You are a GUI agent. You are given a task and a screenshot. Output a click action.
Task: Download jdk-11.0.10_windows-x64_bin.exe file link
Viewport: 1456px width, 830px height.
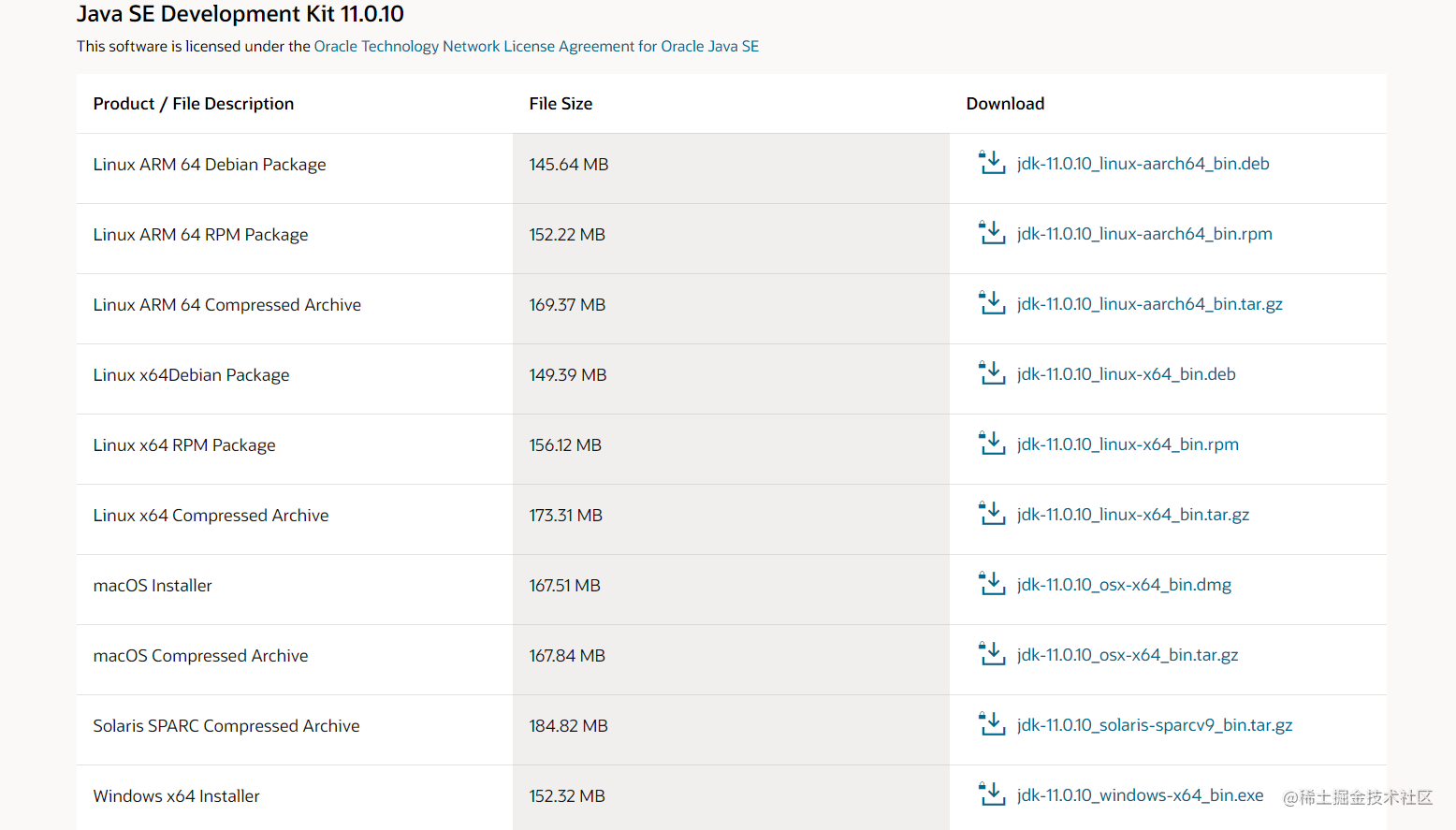[x=1140, y=795]
